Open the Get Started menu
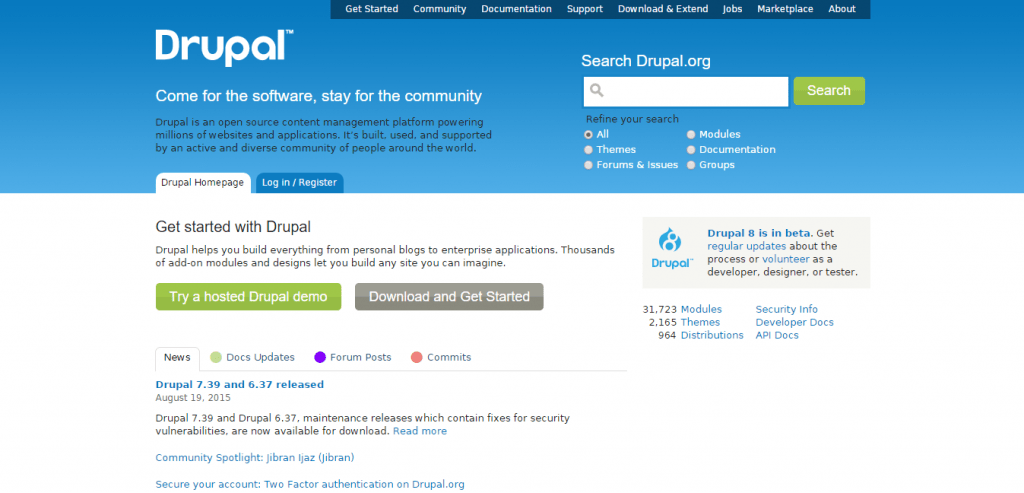Viewport: 1024px width, 493px height. [372, 9]
